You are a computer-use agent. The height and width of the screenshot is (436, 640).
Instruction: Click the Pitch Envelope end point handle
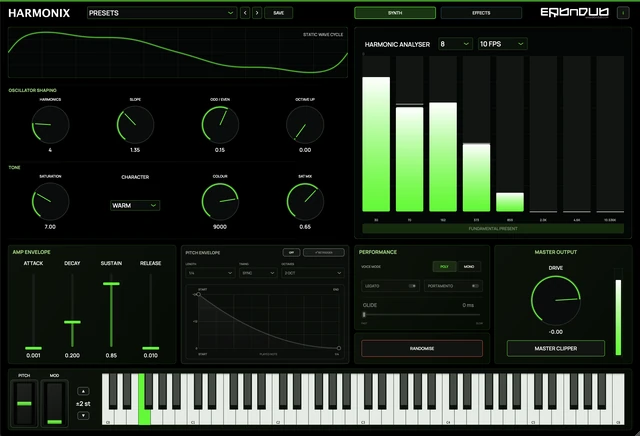tap(339, 348)
